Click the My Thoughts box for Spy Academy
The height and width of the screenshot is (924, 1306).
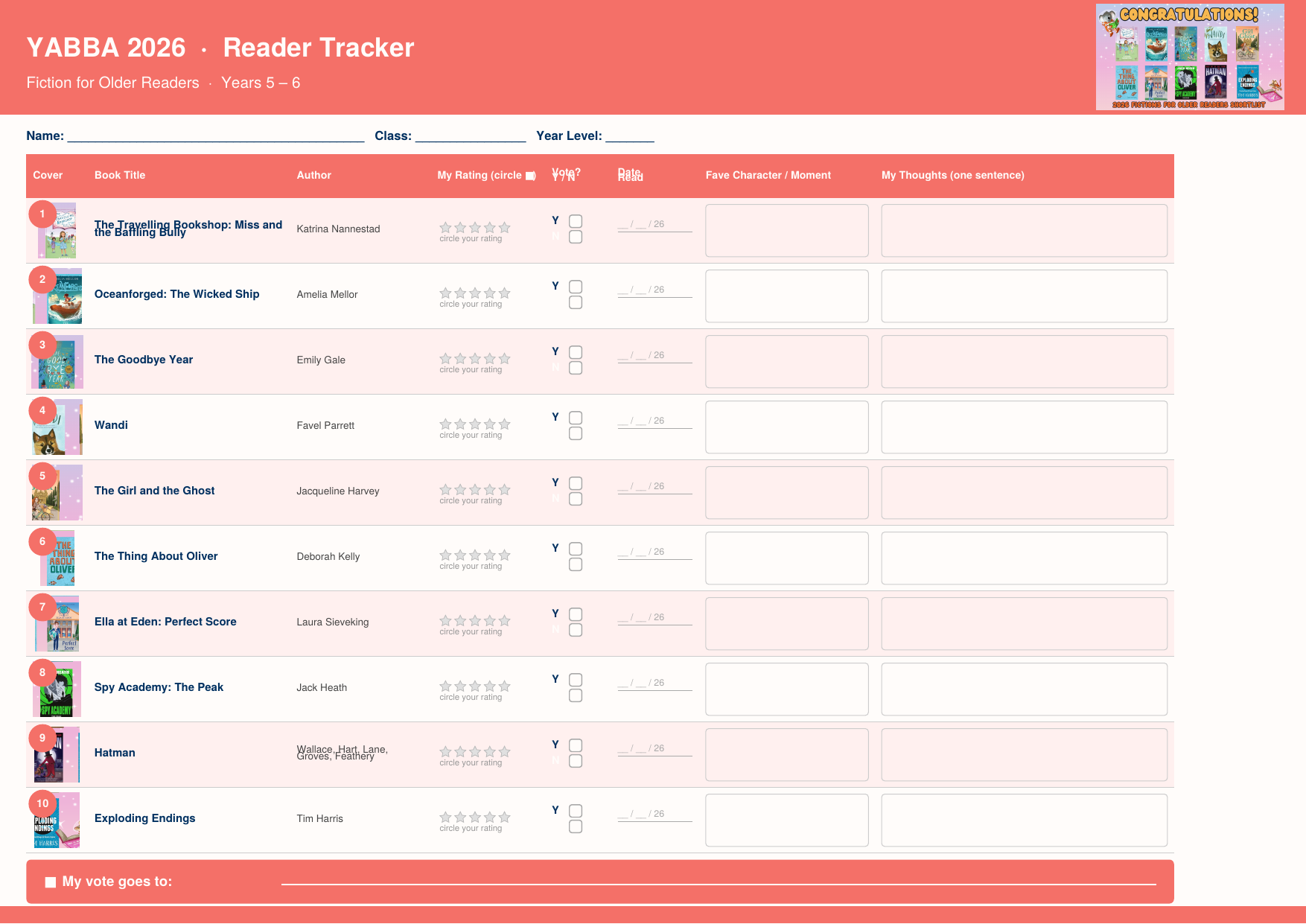coord(1025,689)
